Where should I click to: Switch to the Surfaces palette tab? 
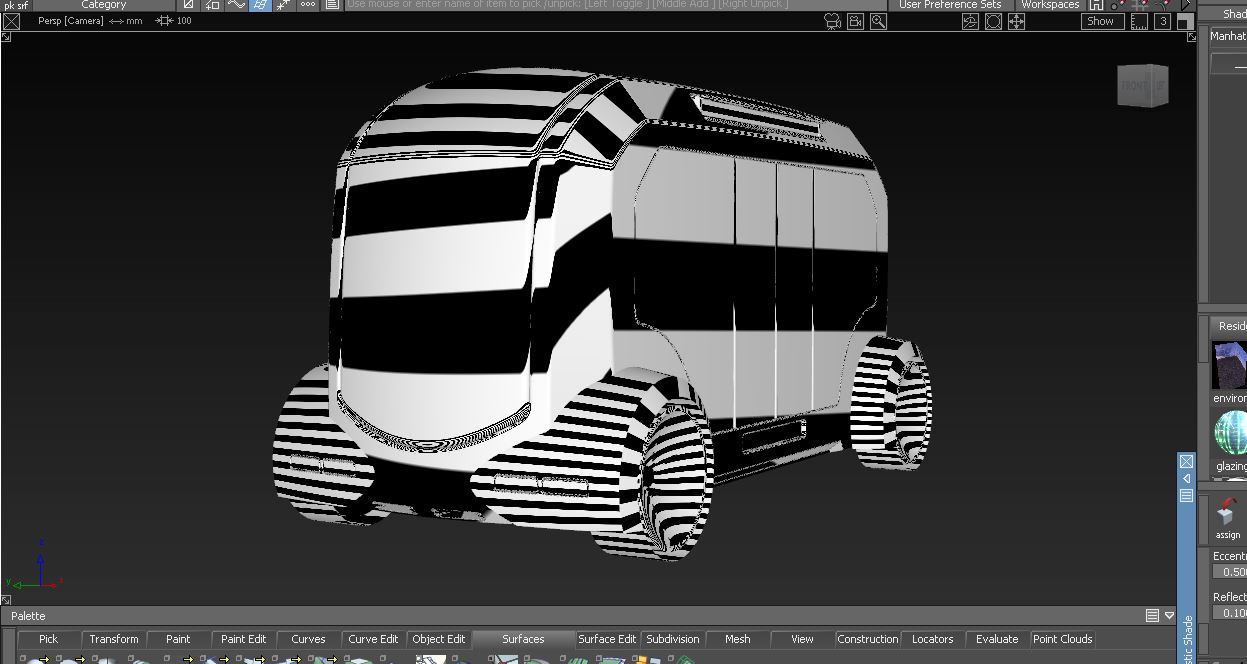[523, 639]
